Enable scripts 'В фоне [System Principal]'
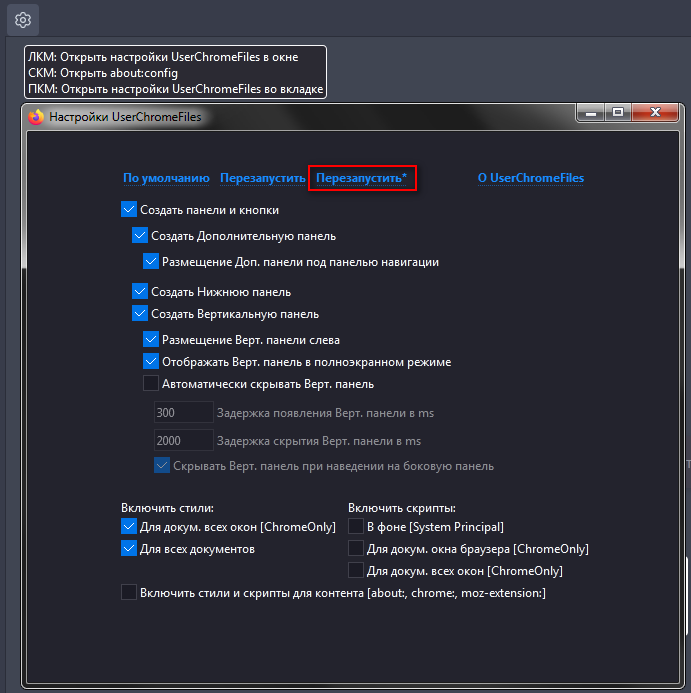 pyautogui.click(x=356, y=526)
